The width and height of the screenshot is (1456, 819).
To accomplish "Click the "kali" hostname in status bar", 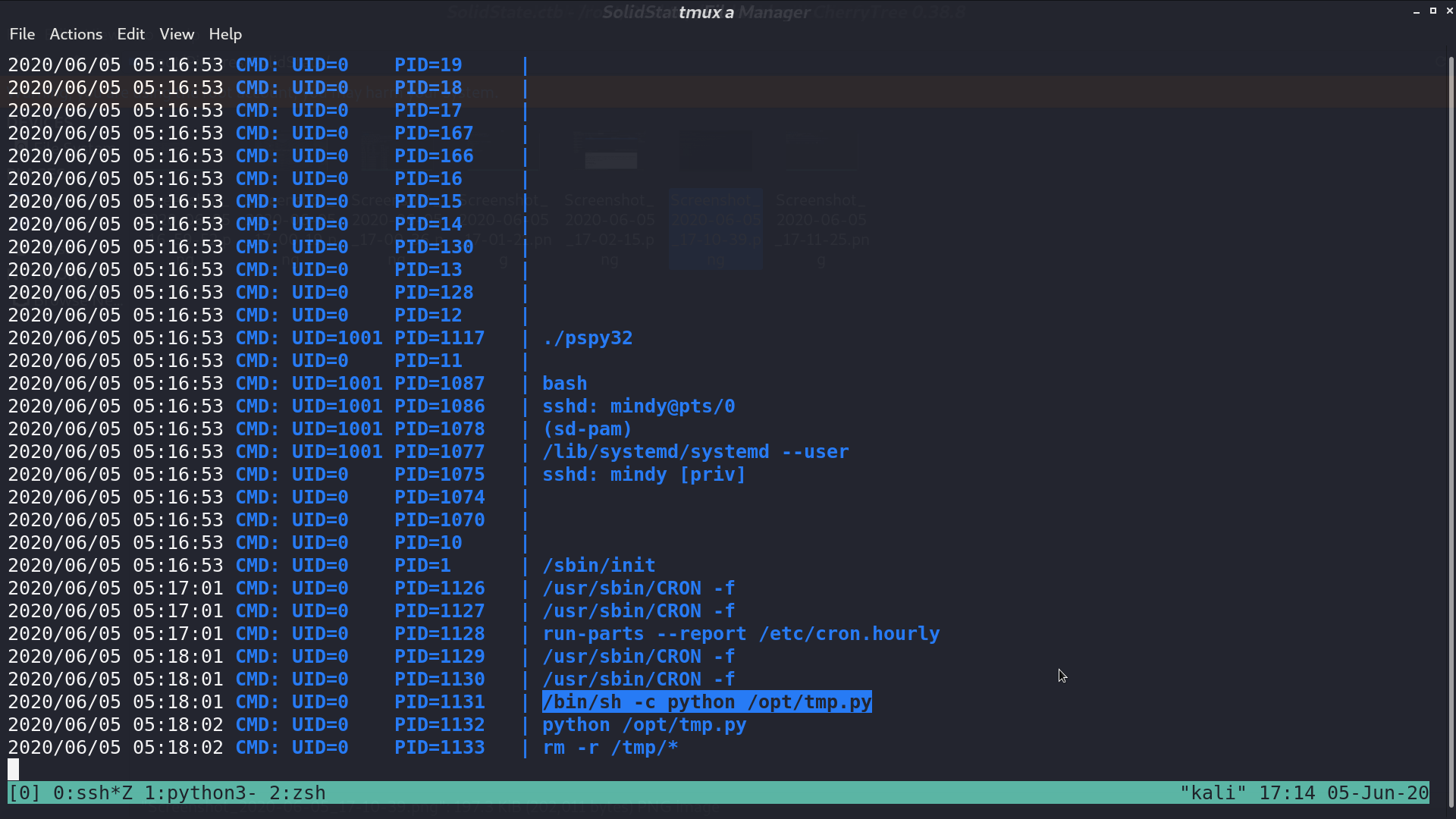I will point(1213,793).
